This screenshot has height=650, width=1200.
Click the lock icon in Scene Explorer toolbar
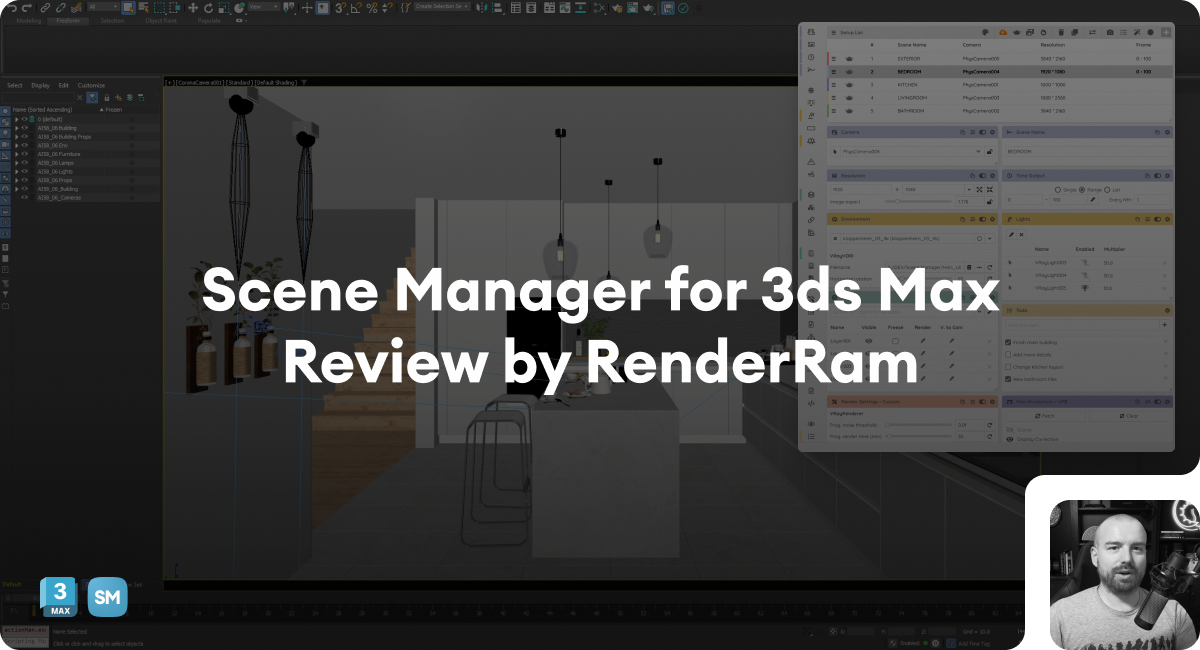107,98
